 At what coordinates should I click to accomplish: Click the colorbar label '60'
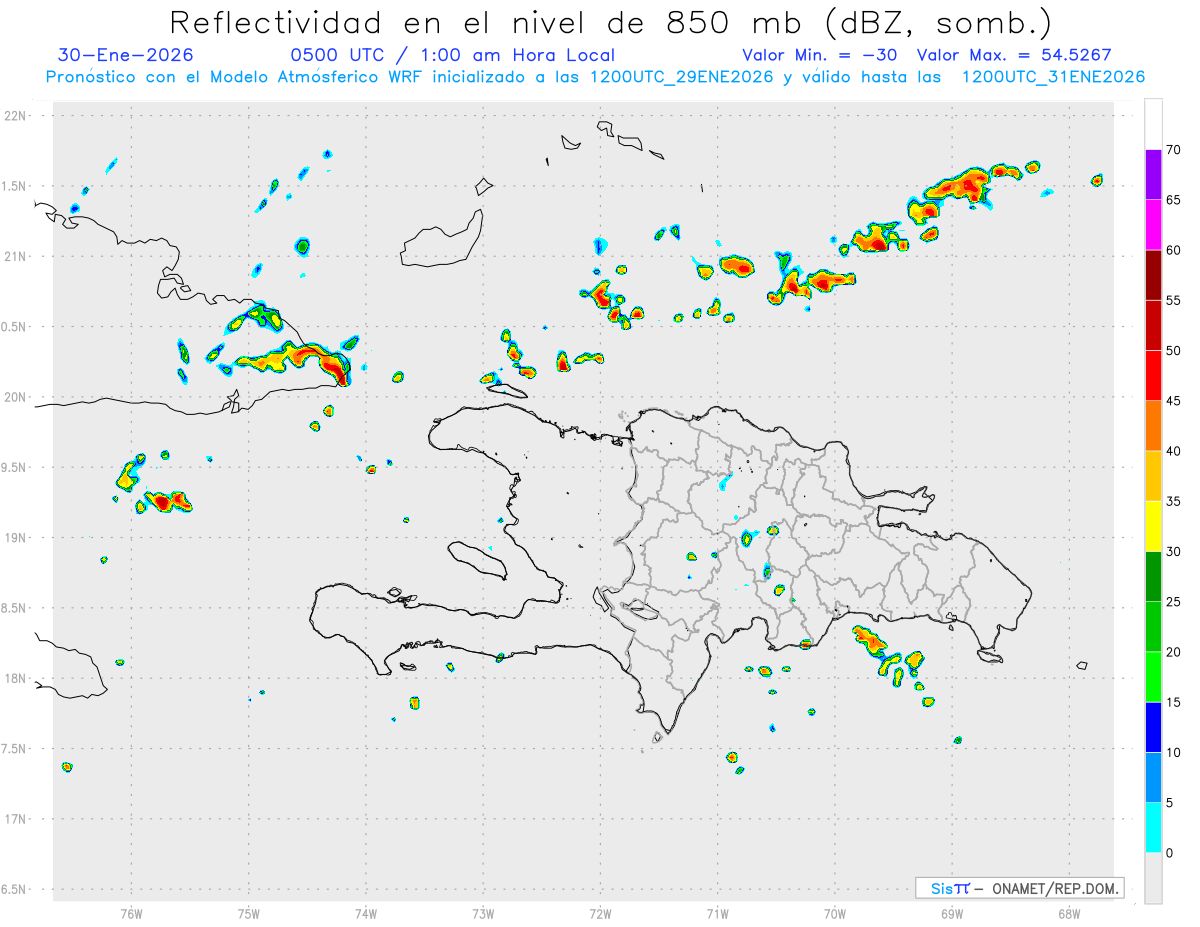(1174, 250)
